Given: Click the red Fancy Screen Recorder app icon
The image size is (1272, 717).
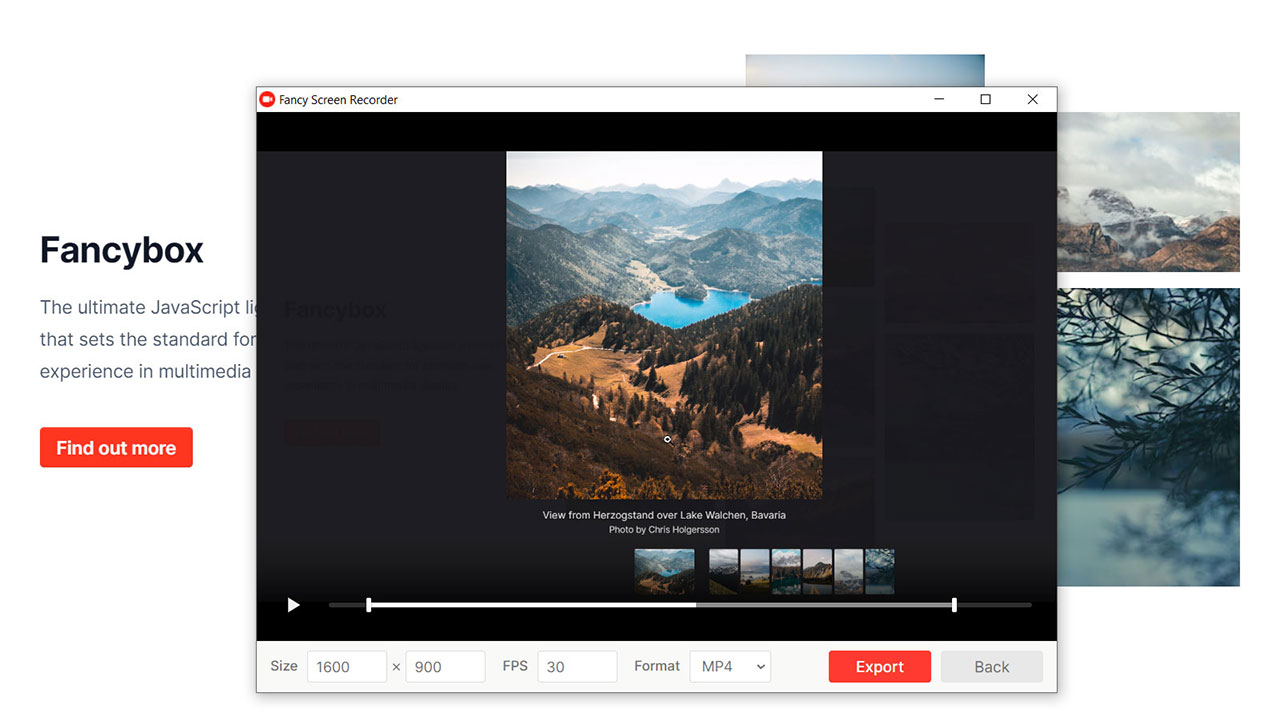Looking at the screenshot, I should [x=267, y=100].
